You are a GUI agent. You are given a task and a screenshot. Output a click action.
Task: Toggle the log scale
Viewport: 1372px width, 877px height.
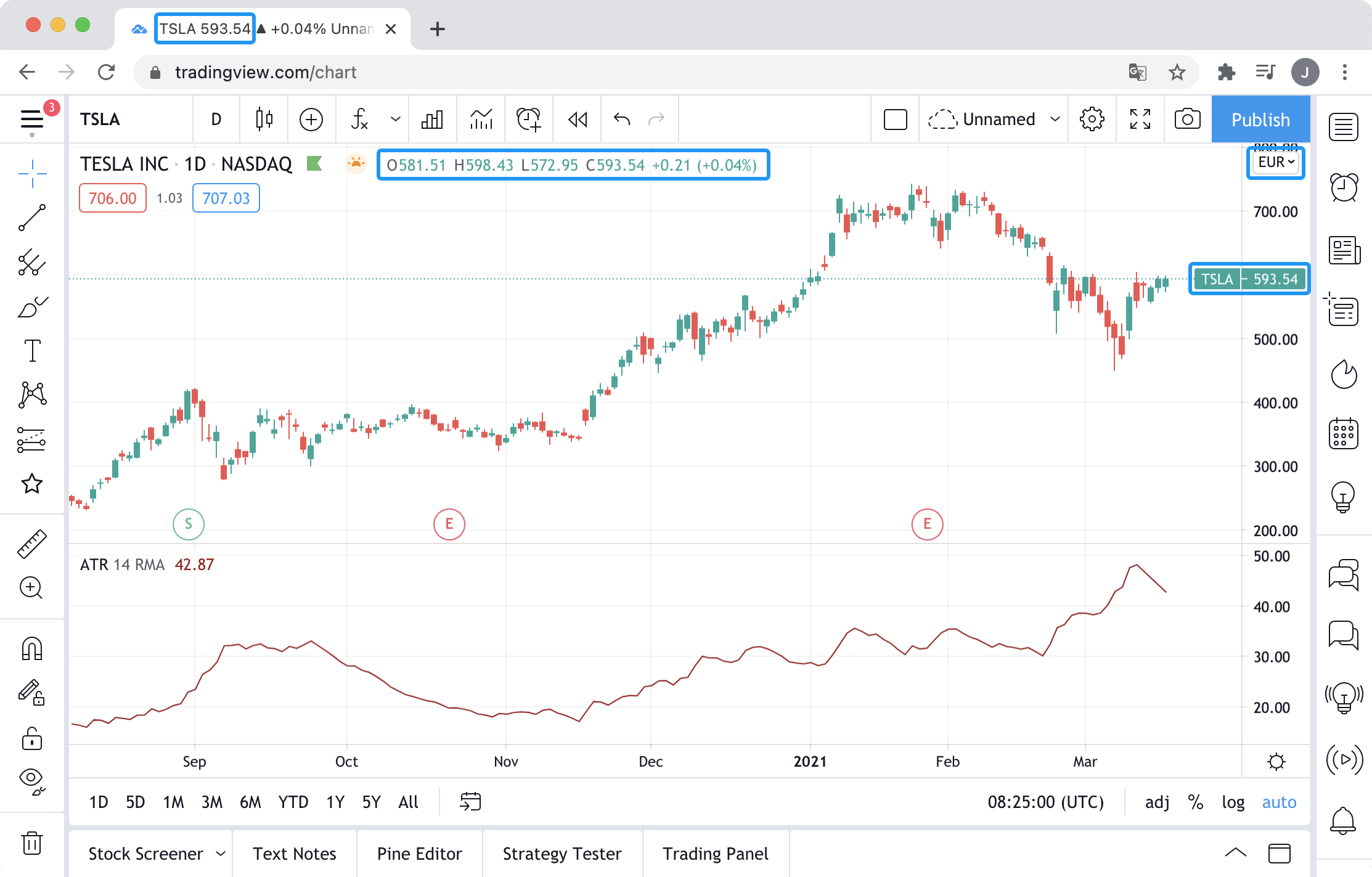coord(1233,802)
